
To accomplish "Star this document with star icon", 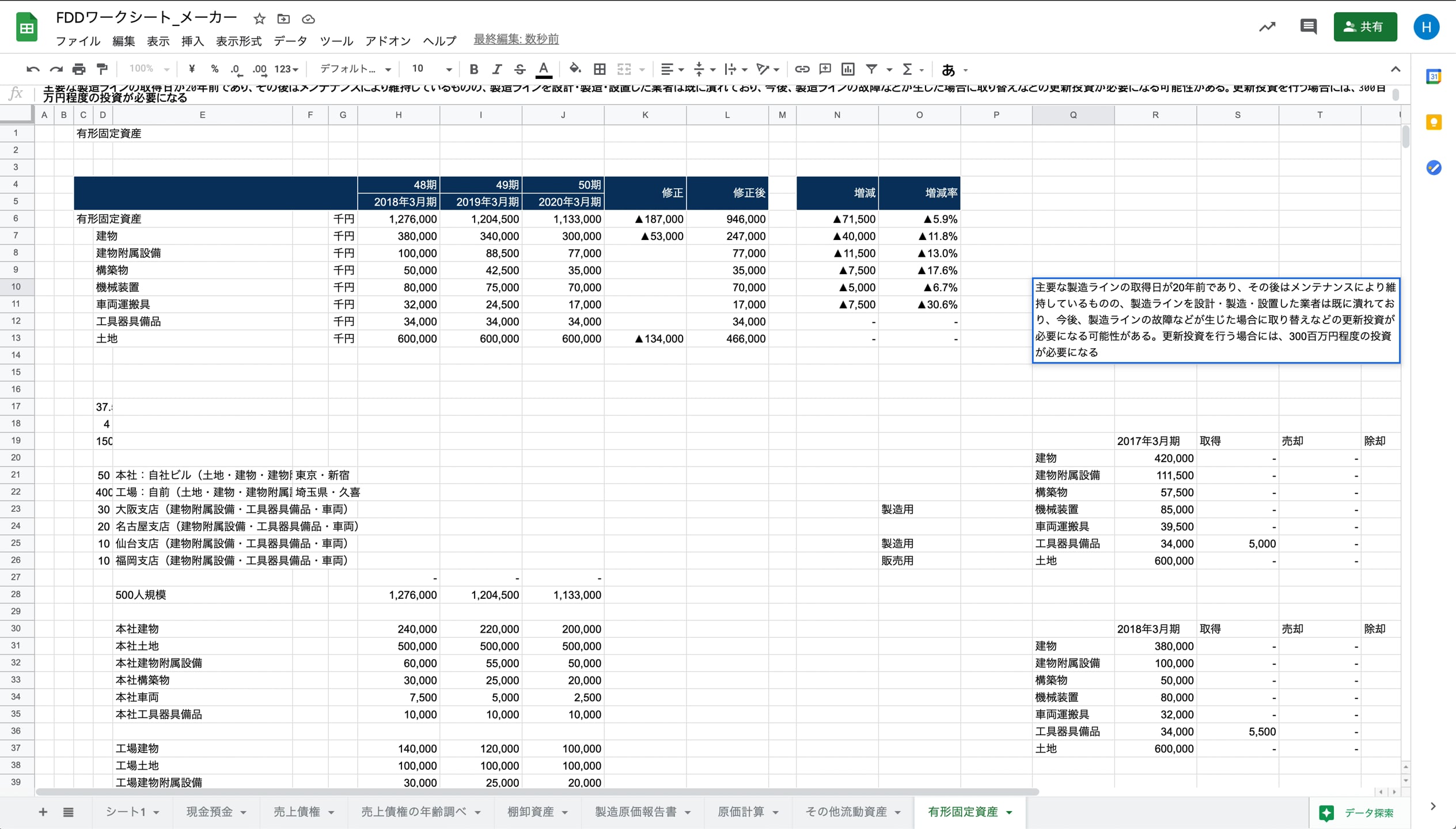I will click(x=259, y=19).
